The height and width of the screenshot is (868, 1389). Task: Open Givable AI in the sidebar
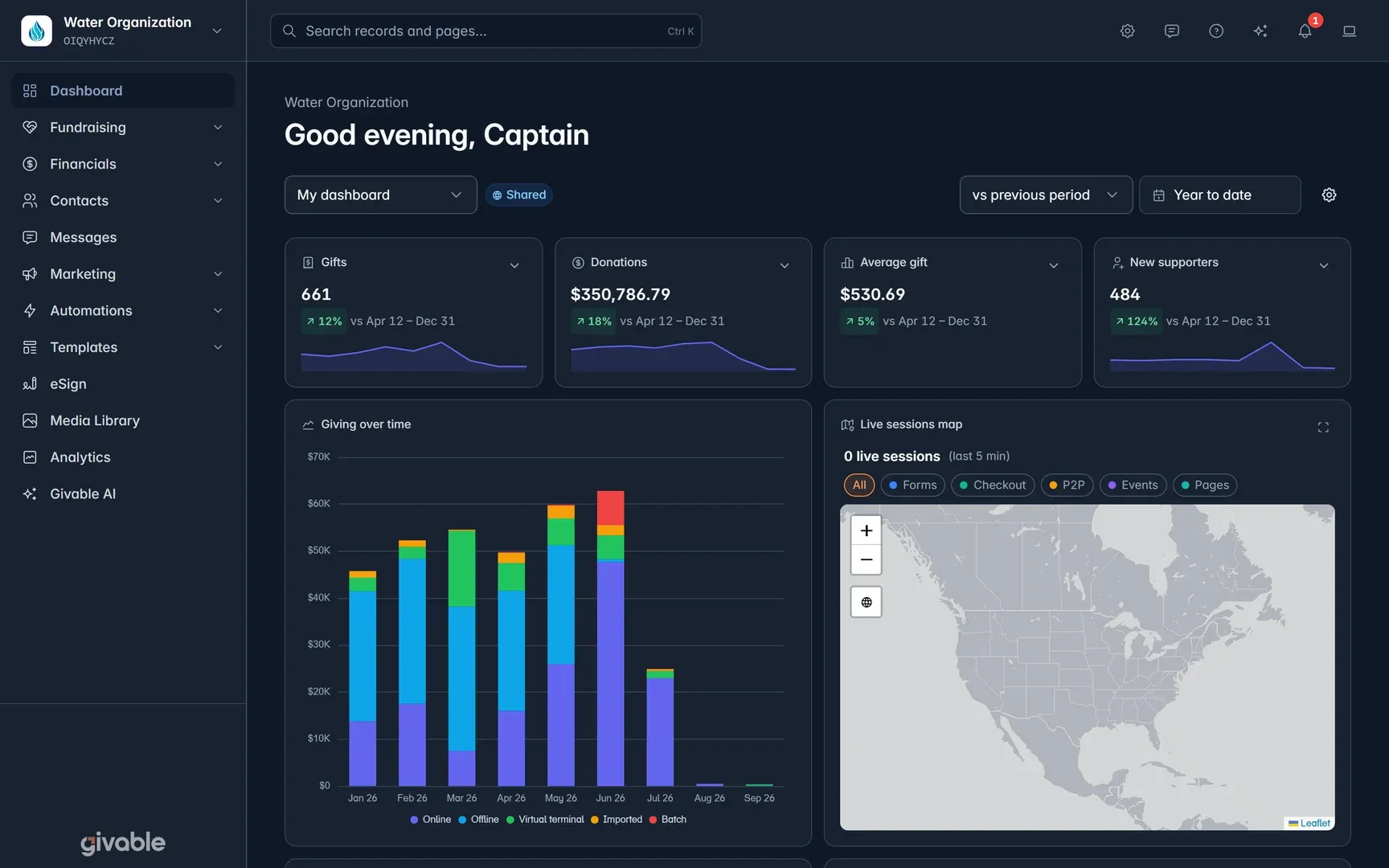click(123, 493)
